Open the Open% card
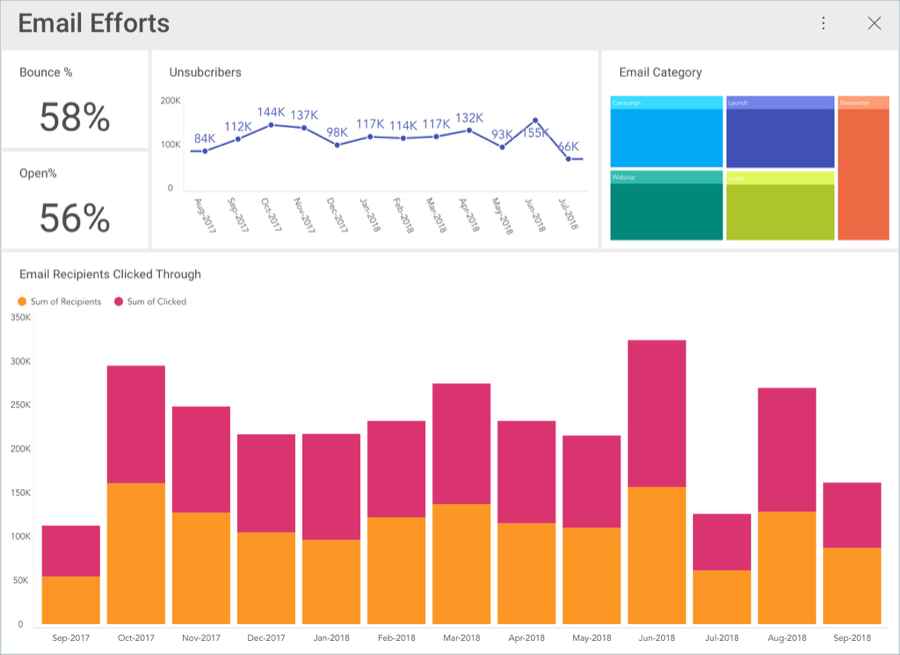The height and width of the screenshot is (655, 900). tap(75, 200)
